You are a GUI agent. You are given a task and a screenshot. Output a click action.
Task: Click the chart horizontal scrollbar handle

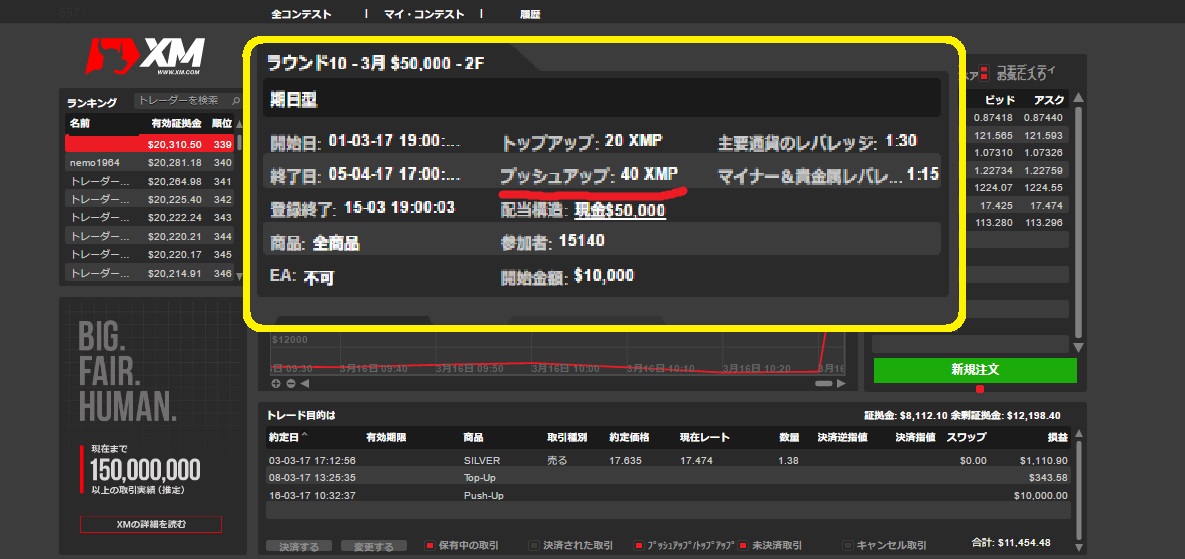coord(823,383)
